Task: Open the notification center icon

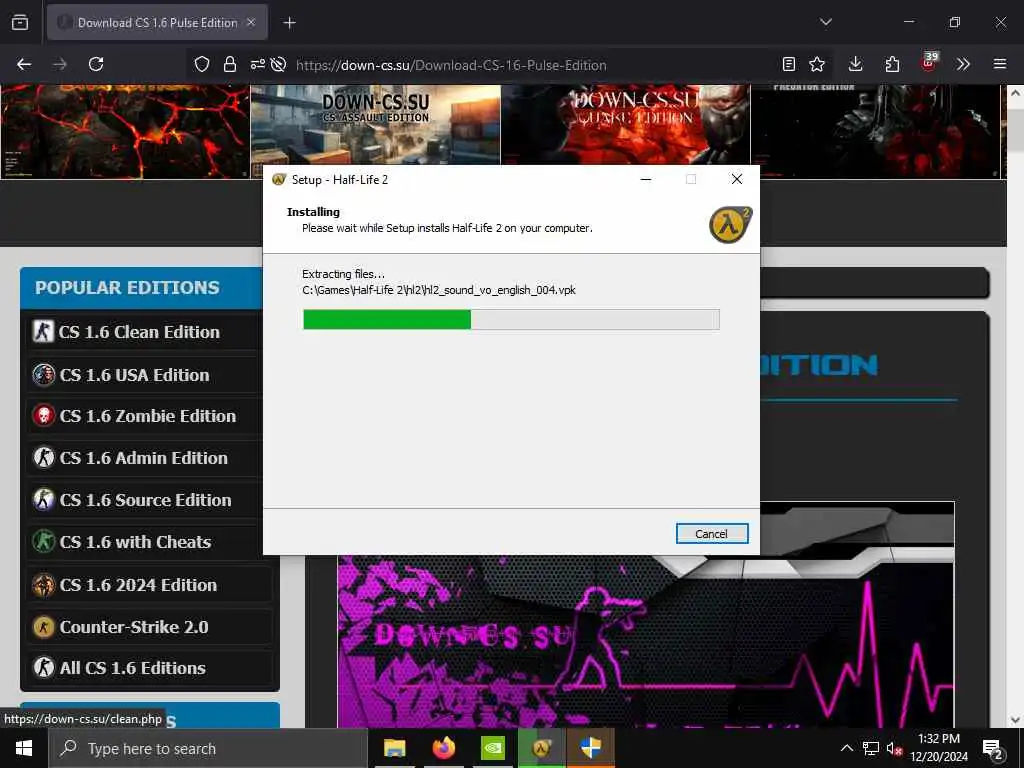Action: tap(993, 749)
